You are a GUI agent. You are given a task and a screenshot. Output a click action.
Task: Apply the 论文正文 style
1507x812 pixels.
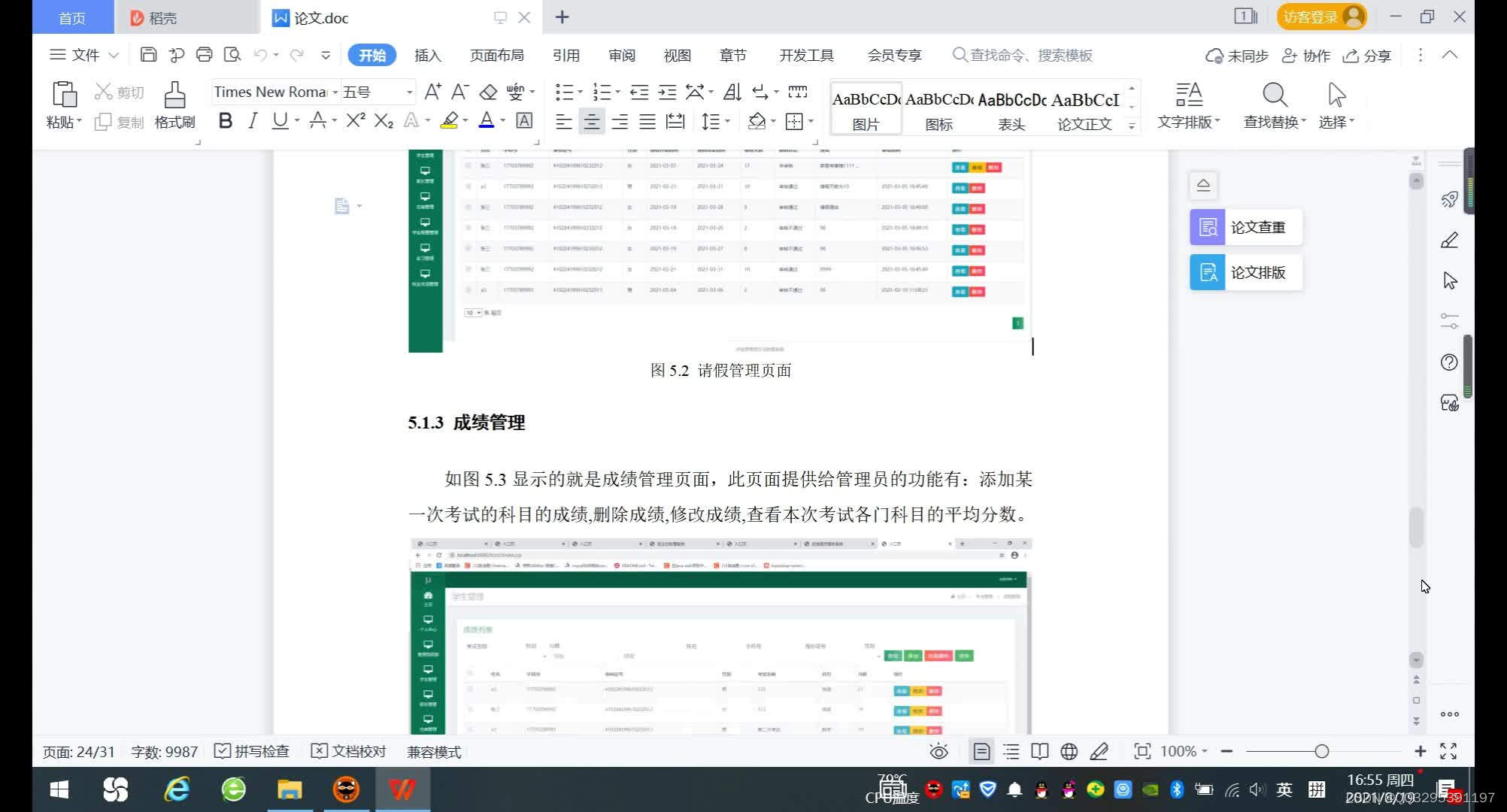[x=1084, y=108]
